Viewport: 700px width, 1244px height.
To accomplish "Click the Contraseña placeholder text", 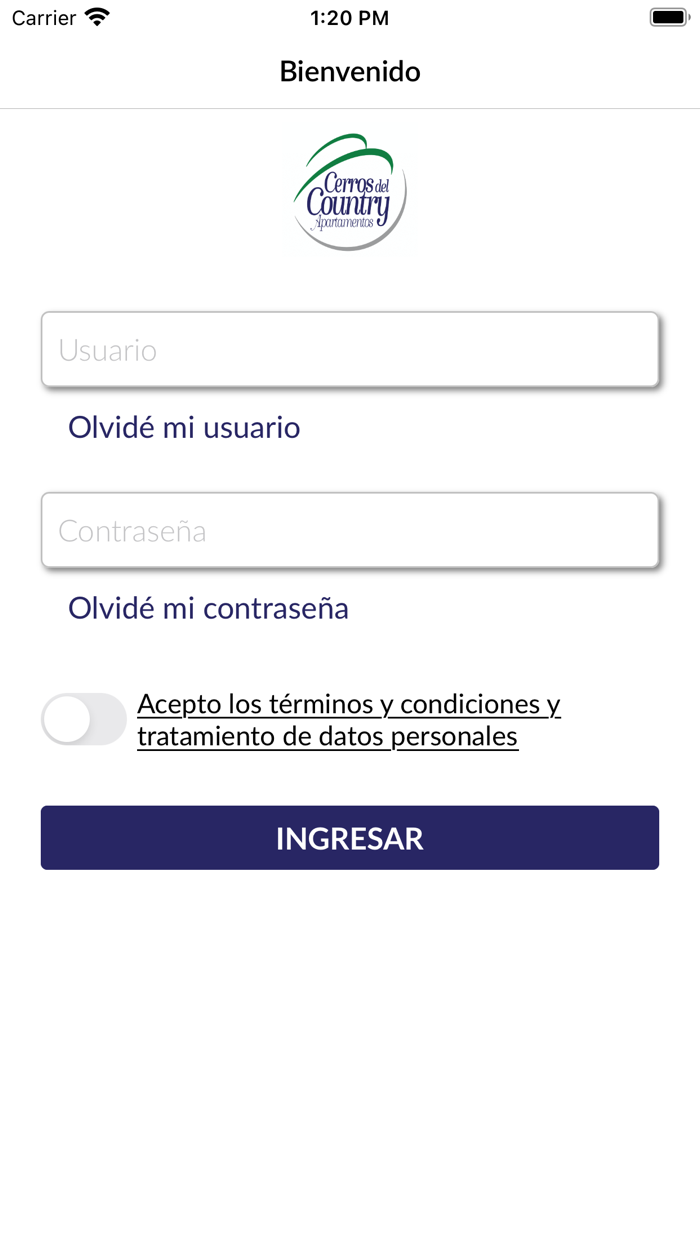I will [x=132, y=530].
